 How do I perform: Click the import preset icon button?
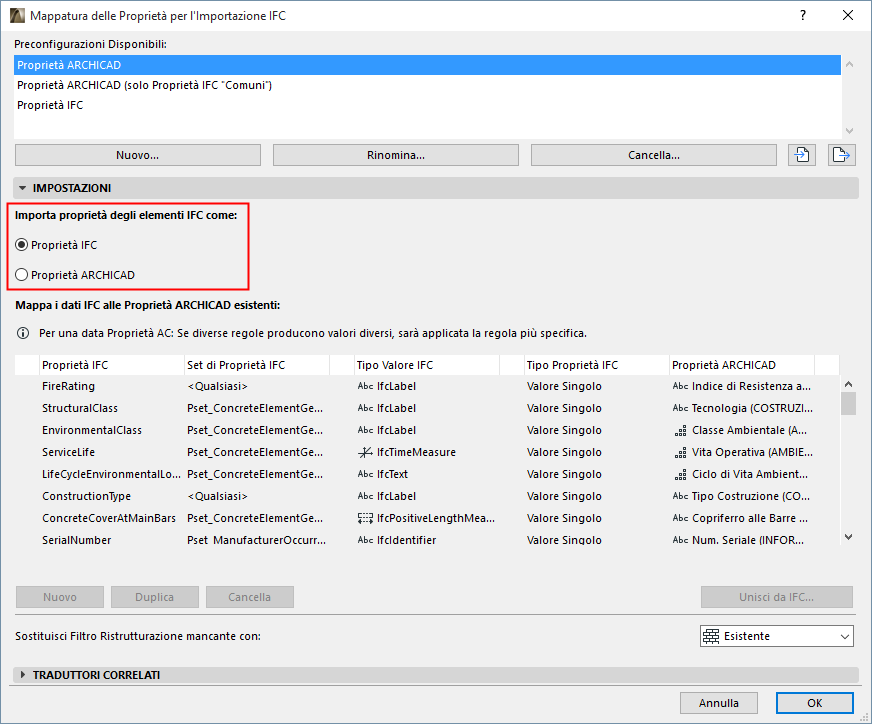click(x=802, y=155)
